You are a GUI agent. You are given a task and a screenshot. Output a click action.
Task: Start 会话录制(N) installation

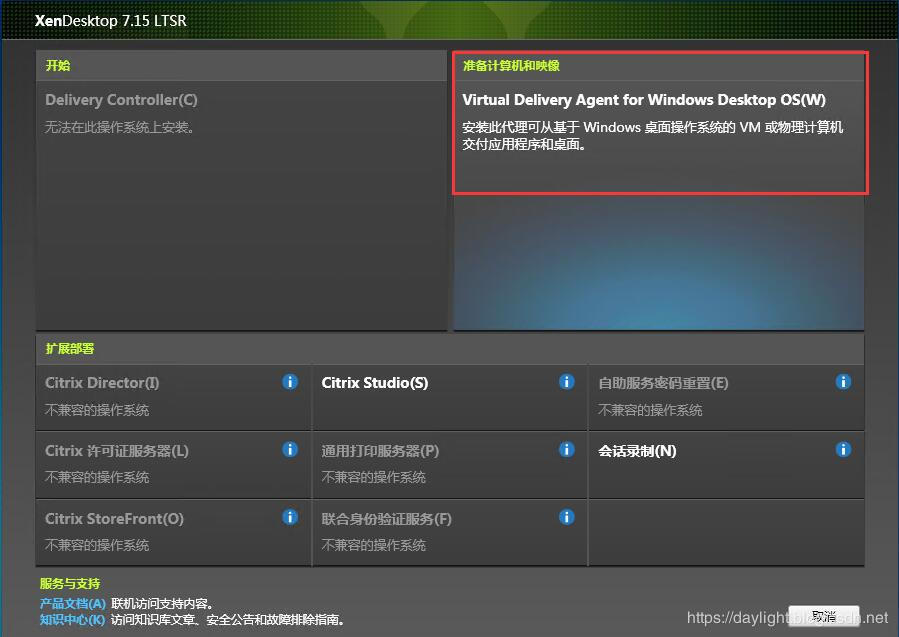(x=637, y=451)
